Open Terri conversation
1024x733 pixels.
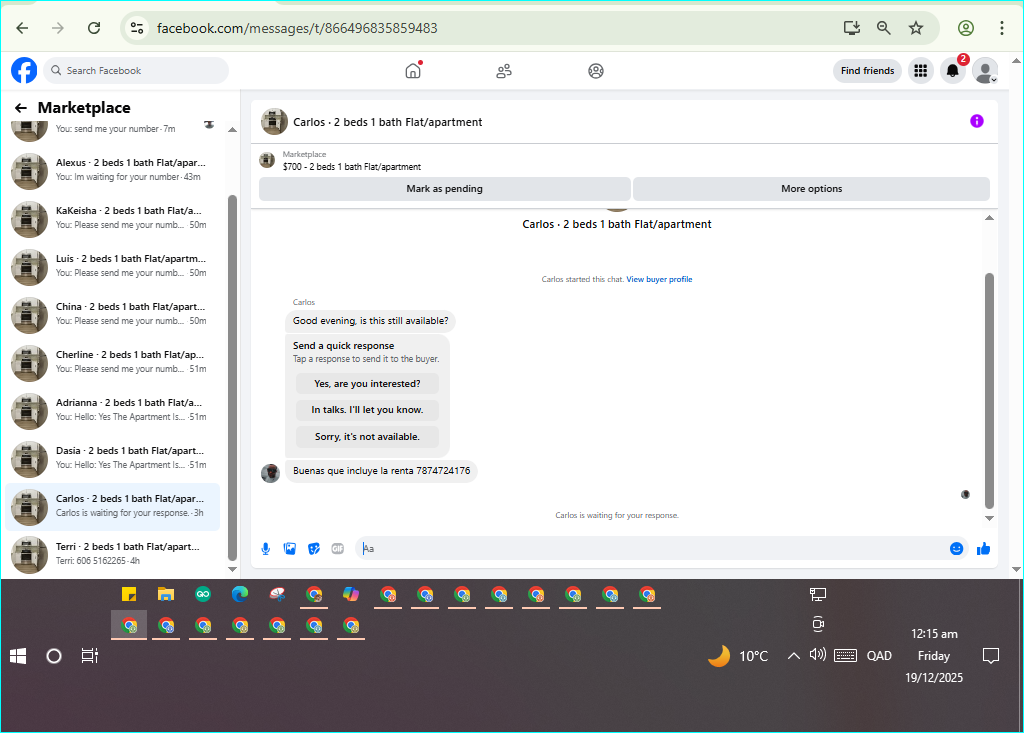tap(112, 555)
